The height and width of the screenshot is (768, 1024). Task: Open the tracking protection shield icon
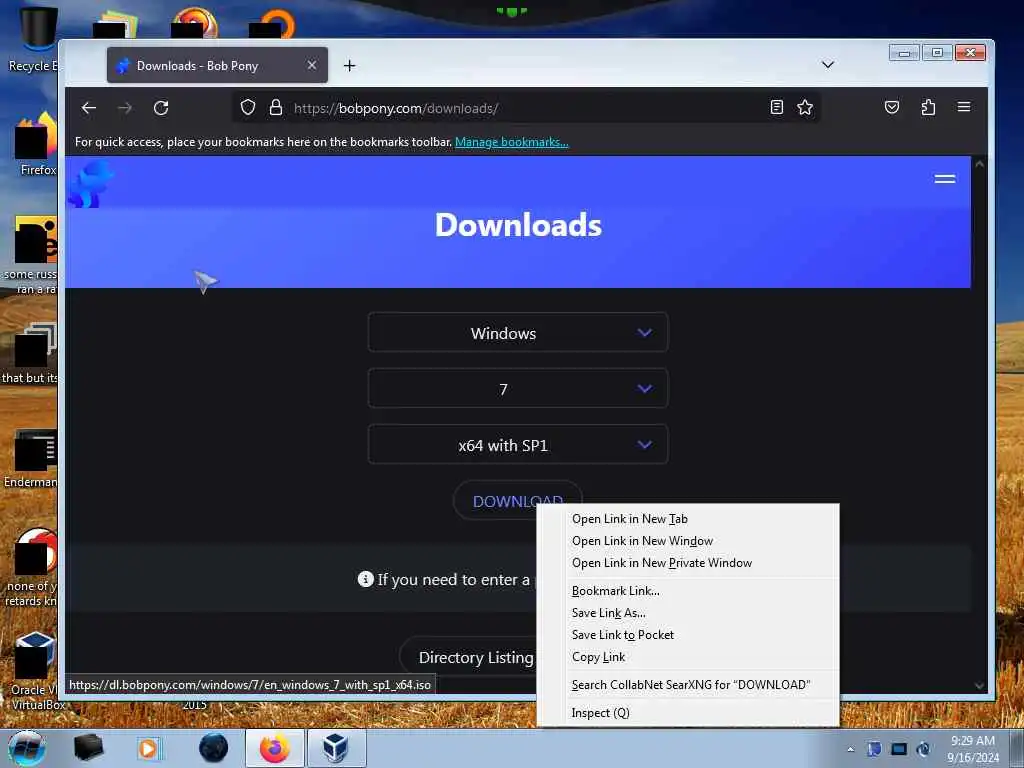248,107
